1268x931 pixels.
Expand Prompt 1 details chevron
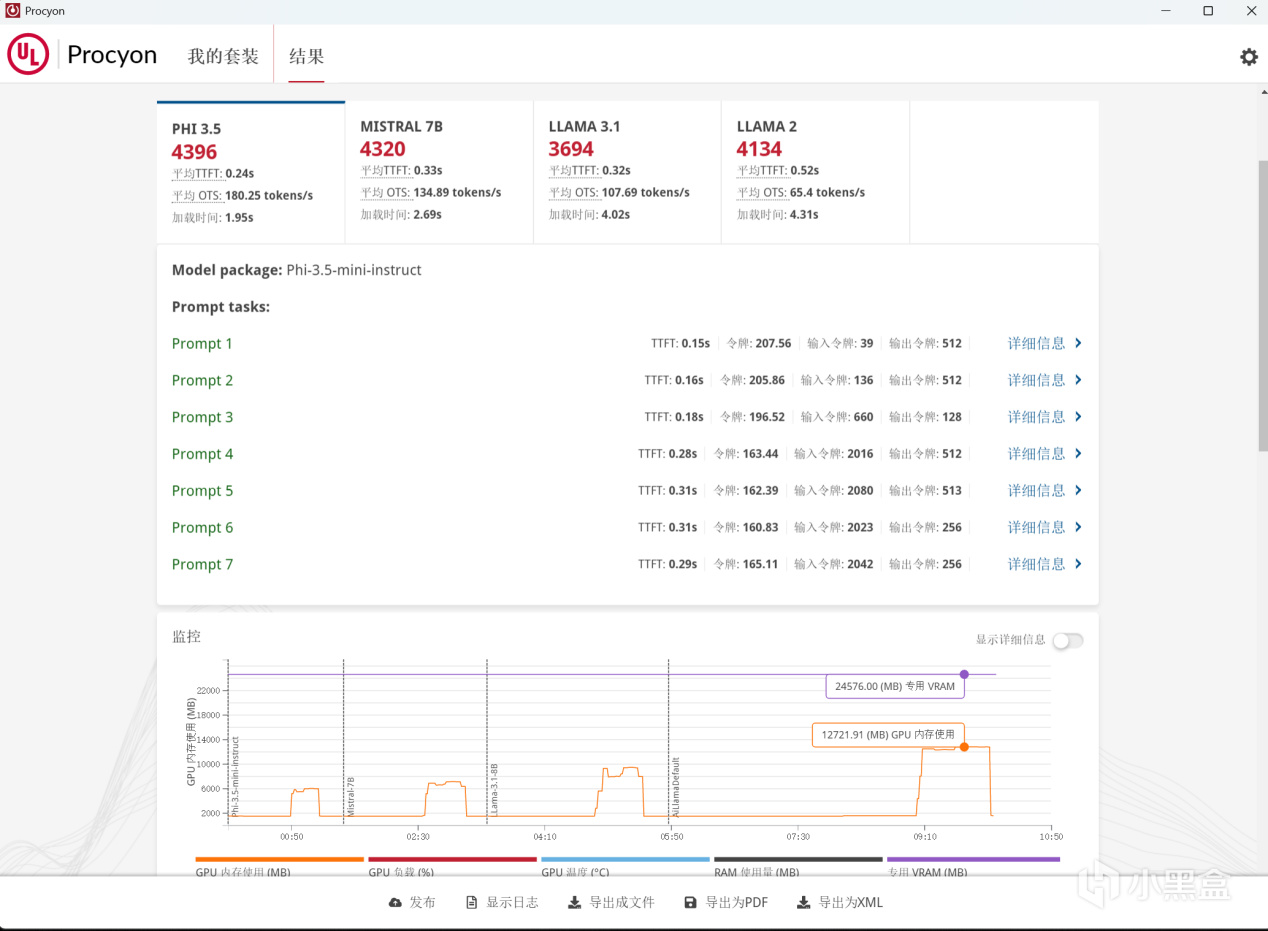(x=1078, y=343)
